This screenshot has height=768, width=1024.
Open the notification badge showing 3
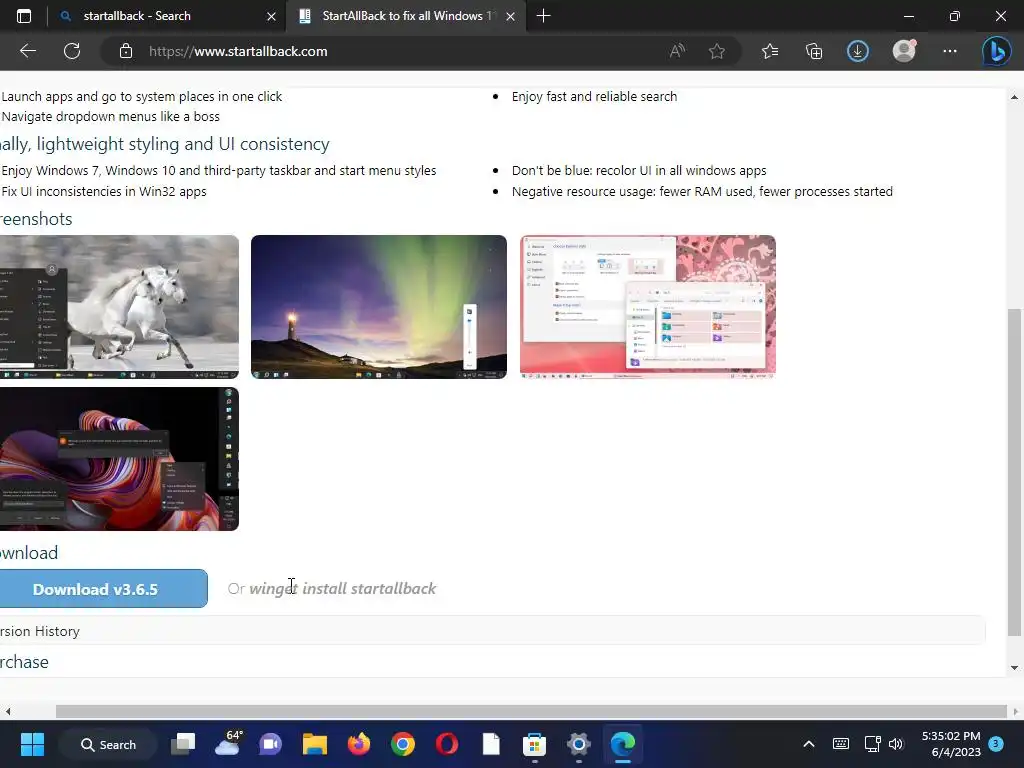coord(996,743)
